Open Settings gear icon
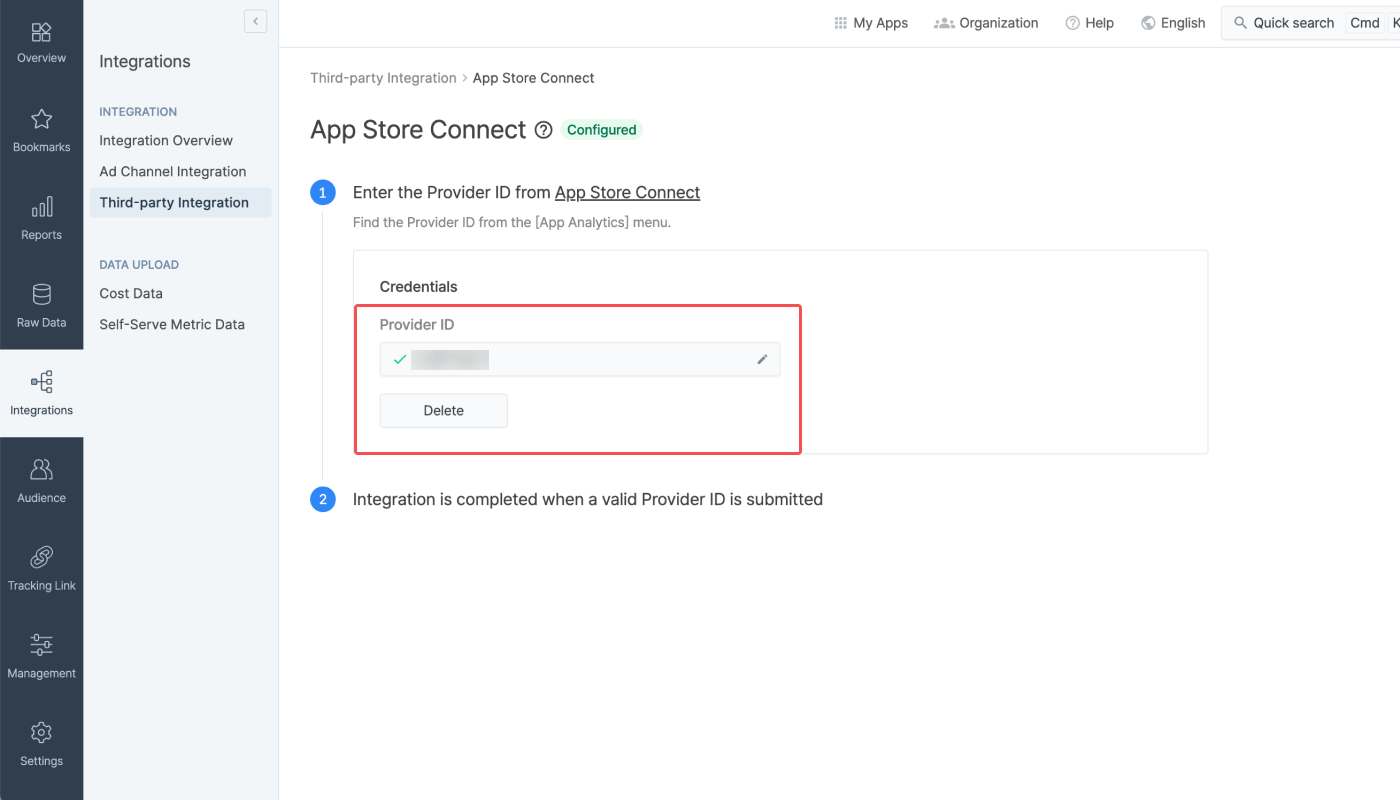 (x=41, y=732)
